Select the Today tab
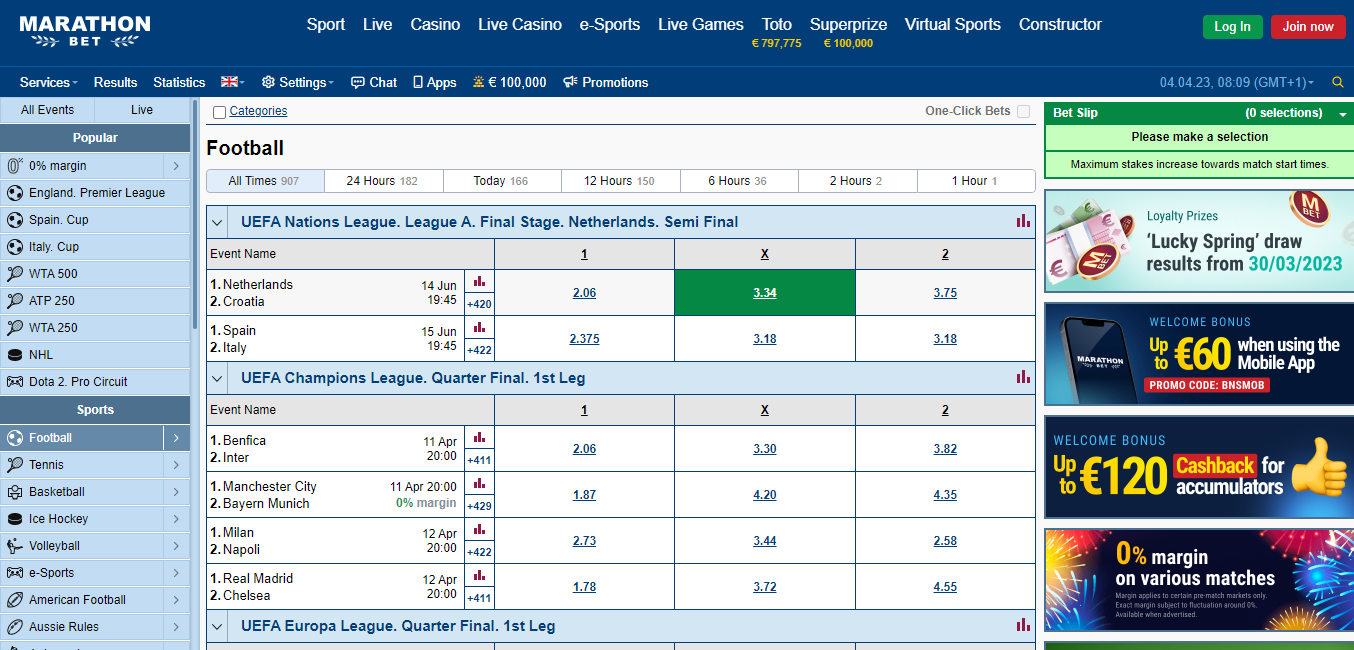 pyautogui.click(x=501, y=181)
